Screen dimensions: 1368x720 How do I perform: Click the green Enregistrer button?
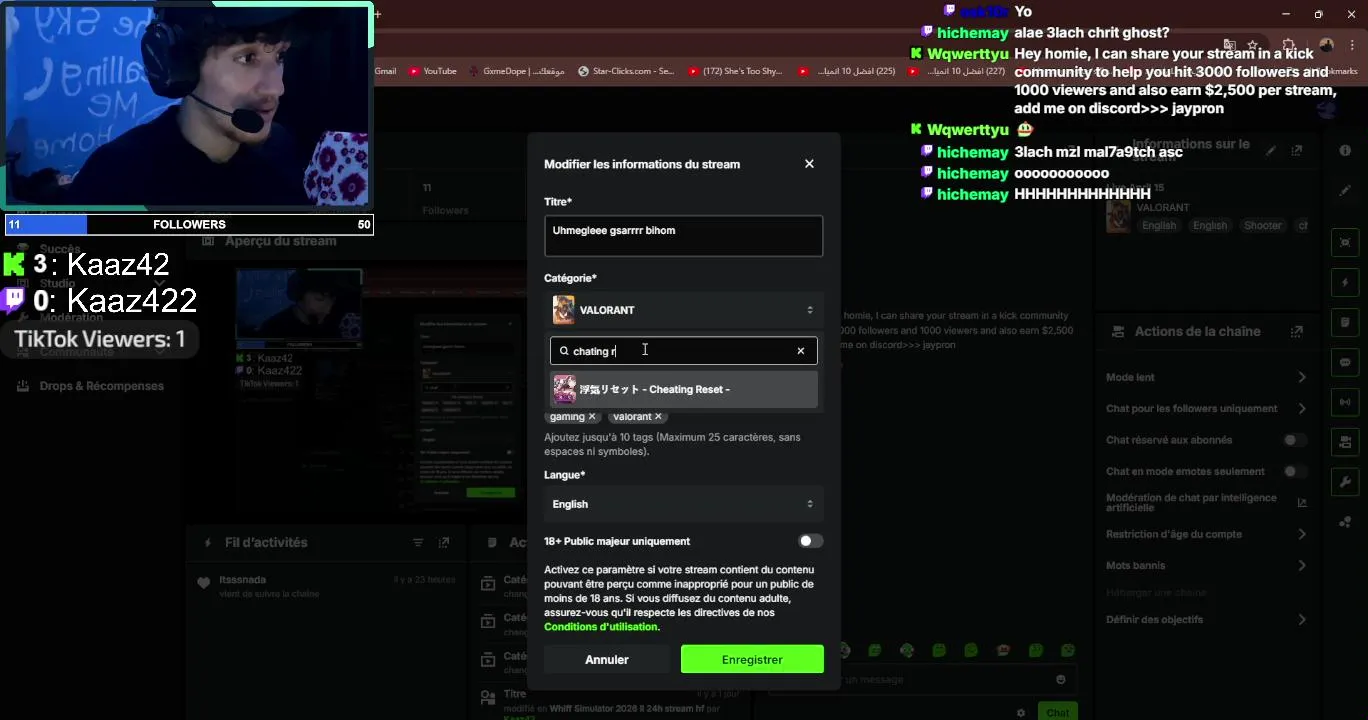752,659
